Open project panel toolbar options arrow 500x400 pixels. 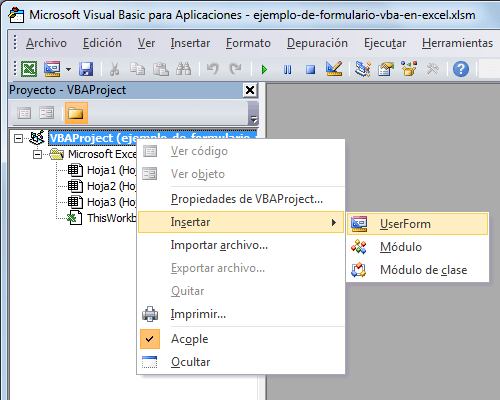pos(254,119)
